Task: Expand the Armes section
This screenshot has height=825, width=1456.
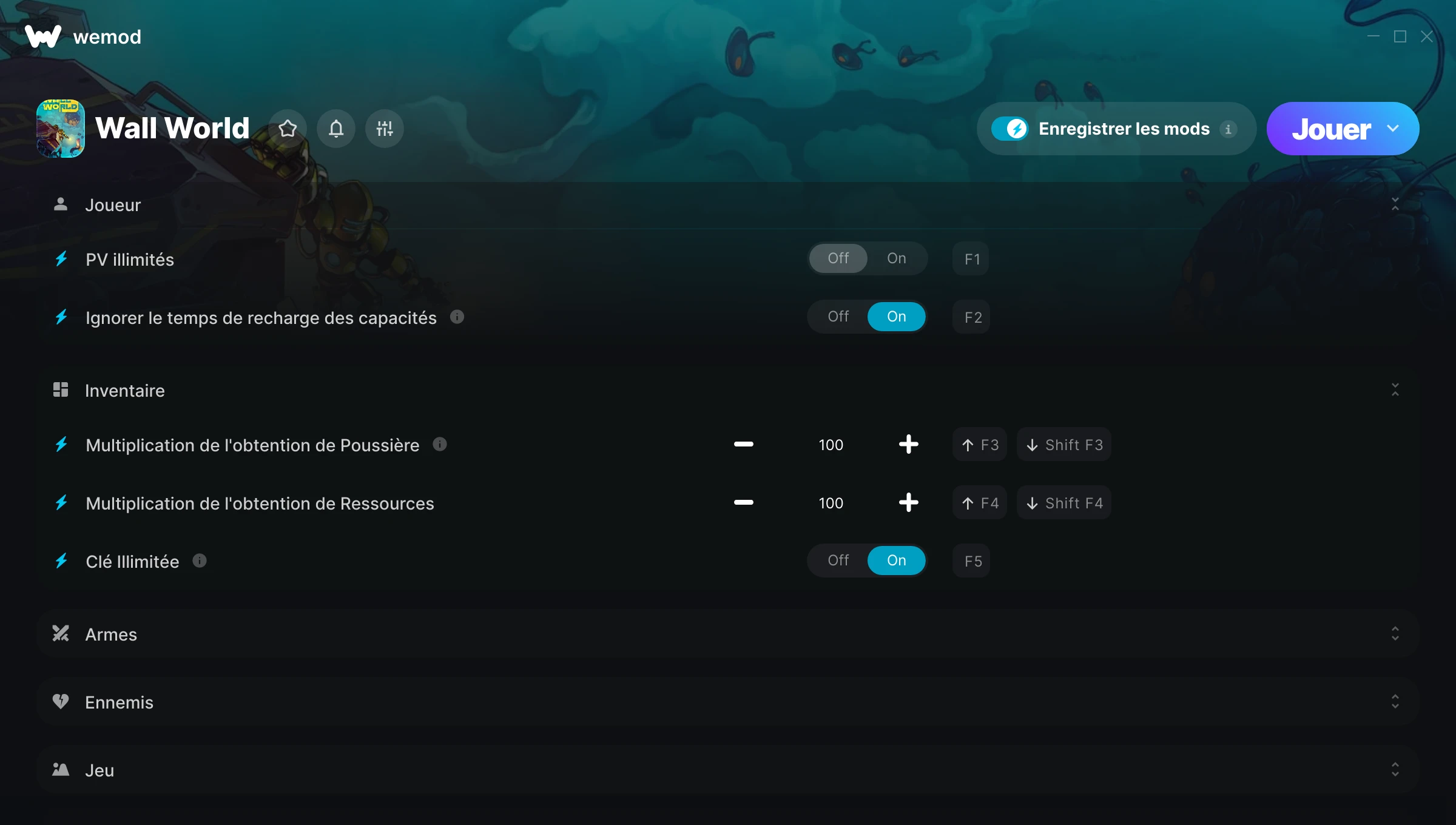Action: click(1395, 633)
